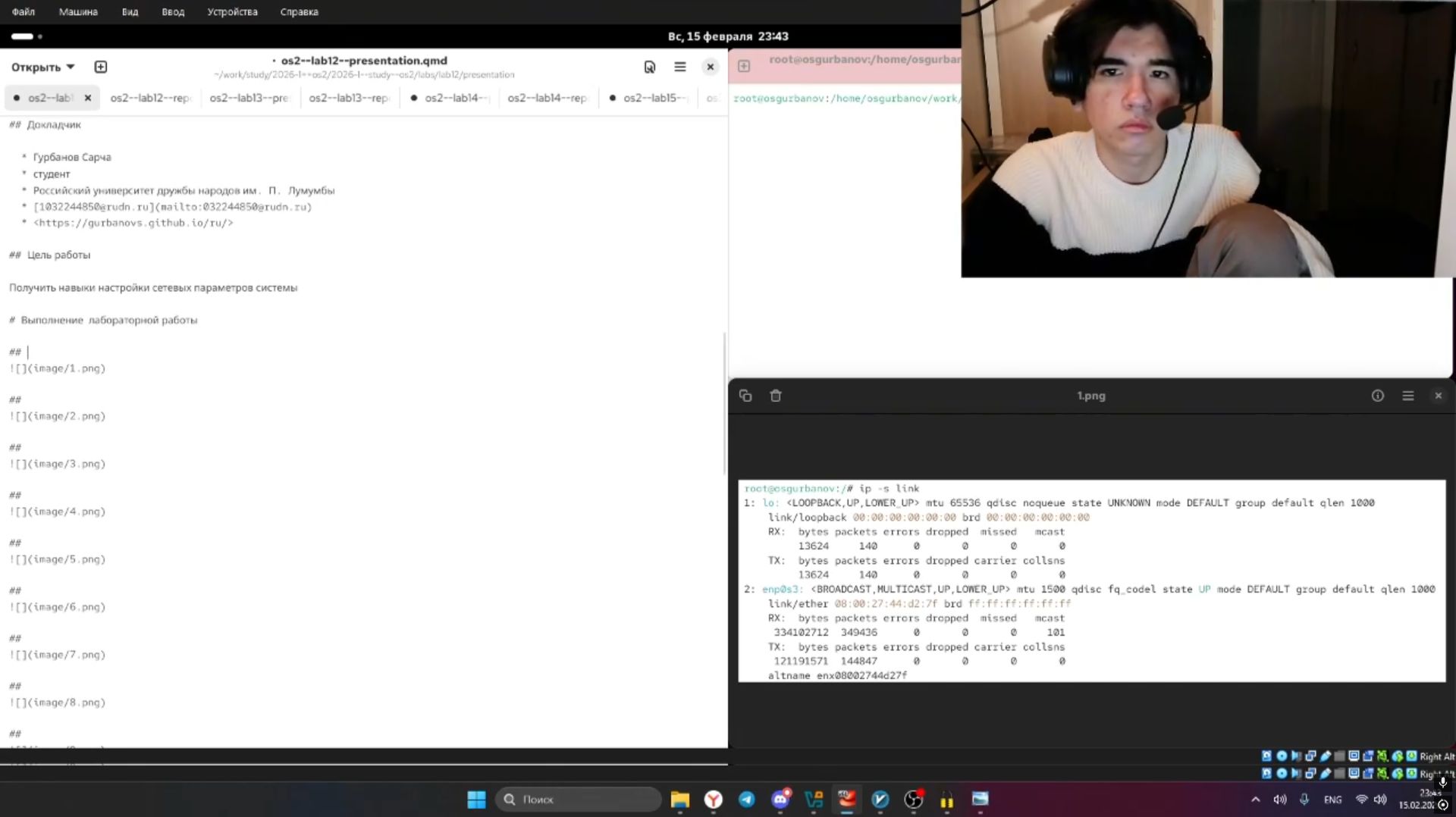Image resolution: width=1456 pixels, height=817 pixels.
Task: Open the Открыть dropdown in the text editor
Action: tap(42, 67)
